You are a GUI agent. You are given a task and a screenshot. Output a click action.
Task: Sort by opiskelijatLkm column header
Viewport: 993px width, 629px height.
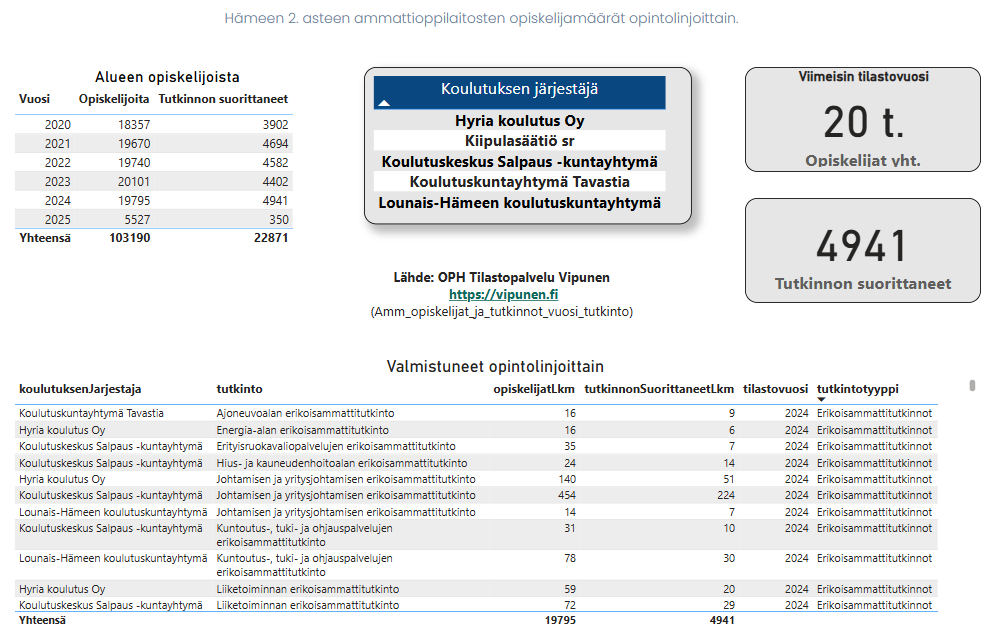point(534,389)
